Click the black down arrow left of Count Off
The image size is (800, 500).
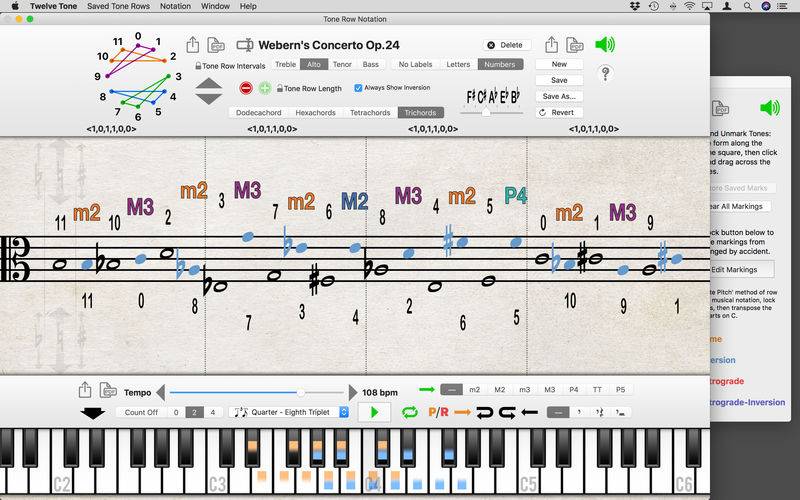tap(92, 413)
